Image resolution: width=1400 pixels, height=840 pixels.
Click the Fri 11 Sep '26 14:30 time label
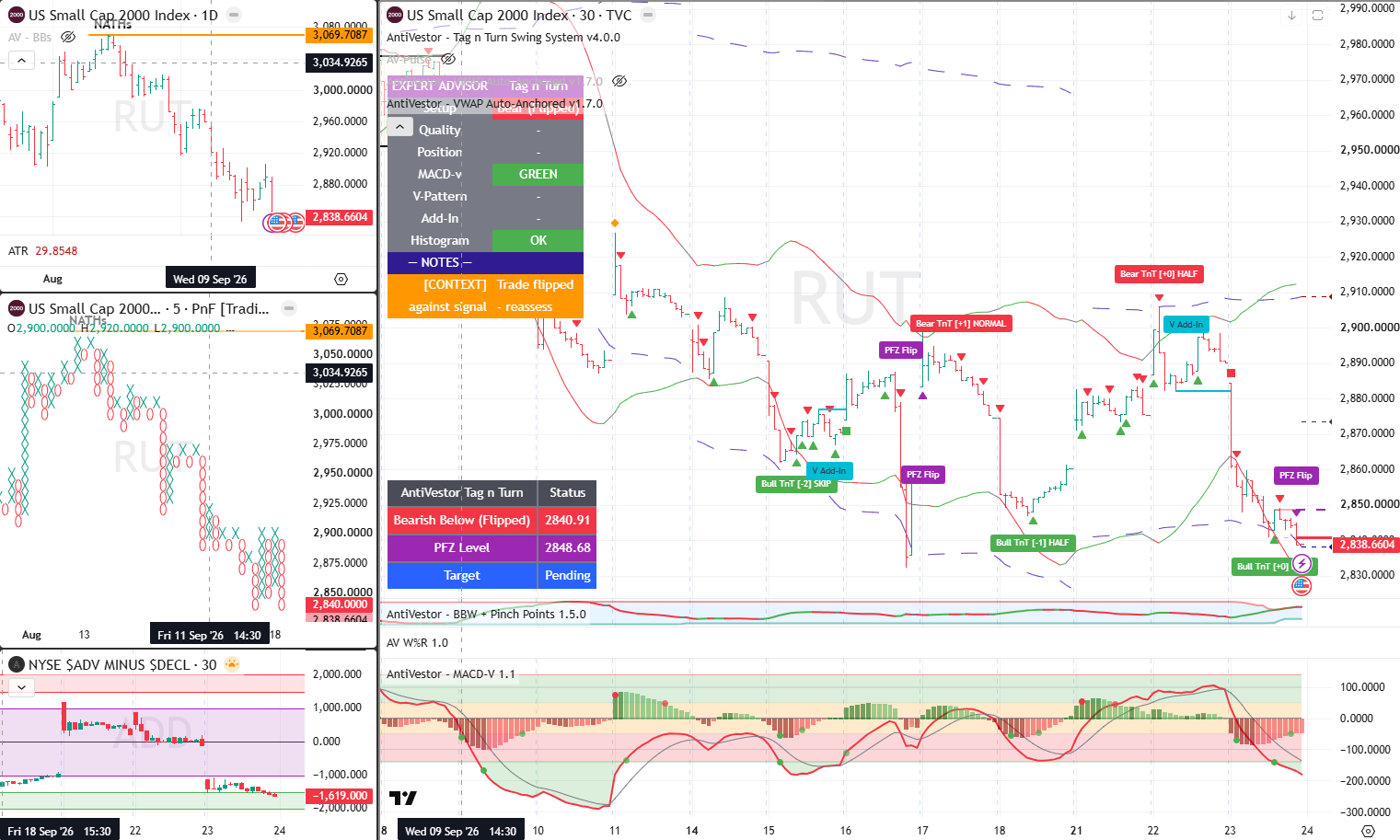coord(209,635)
